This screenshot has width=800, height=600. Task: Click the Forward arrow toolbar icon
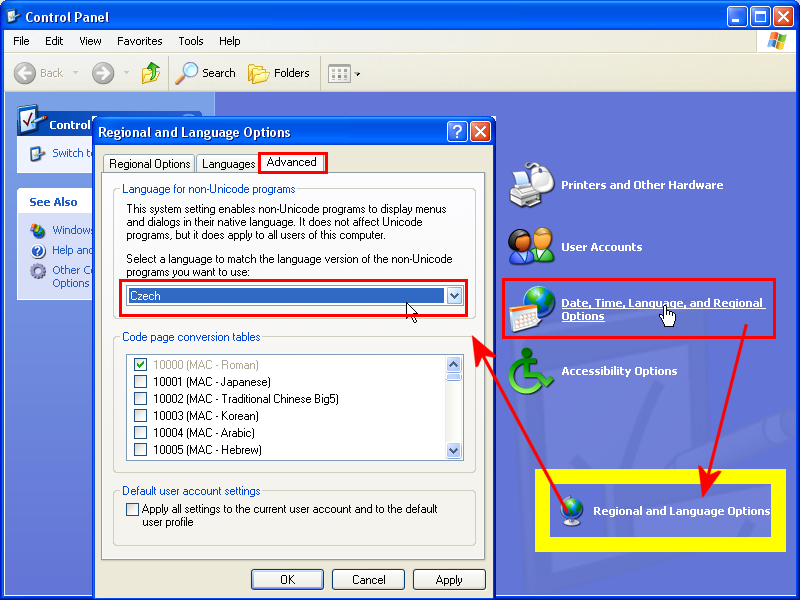click(x=103, y=73)
